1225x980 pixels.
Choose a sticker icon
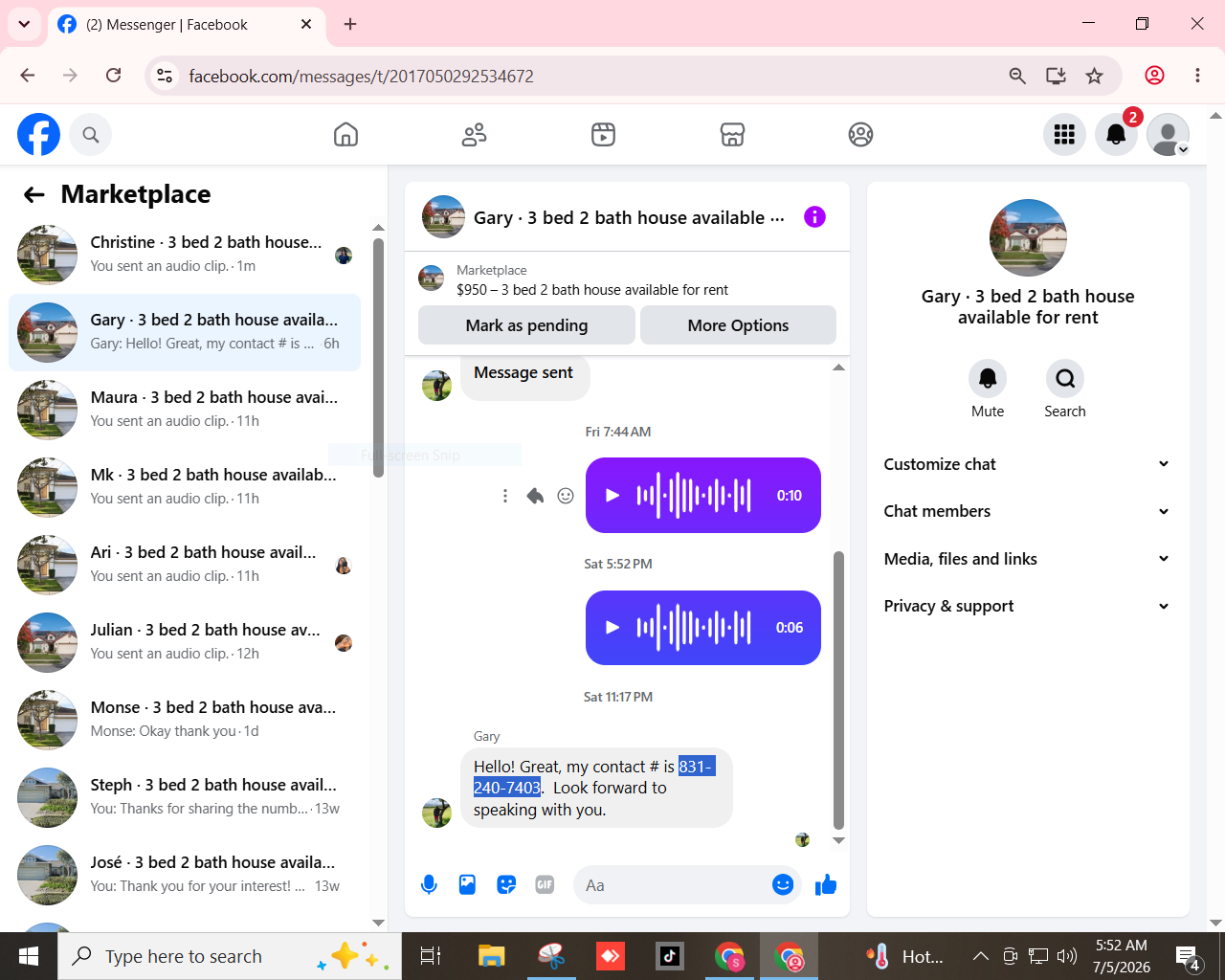click(506, 885)
